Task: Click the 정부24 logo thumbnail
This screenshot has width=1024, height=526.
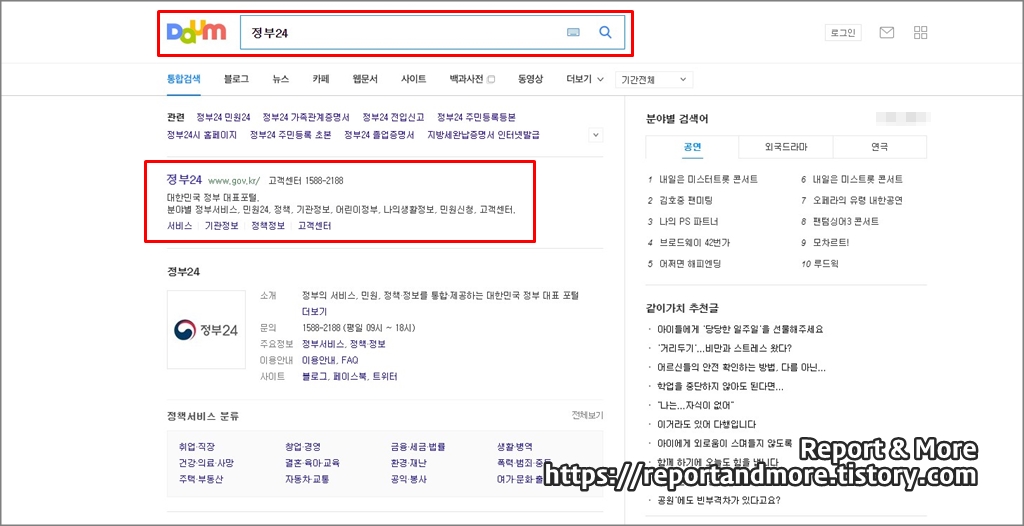Action: (206, 330)
